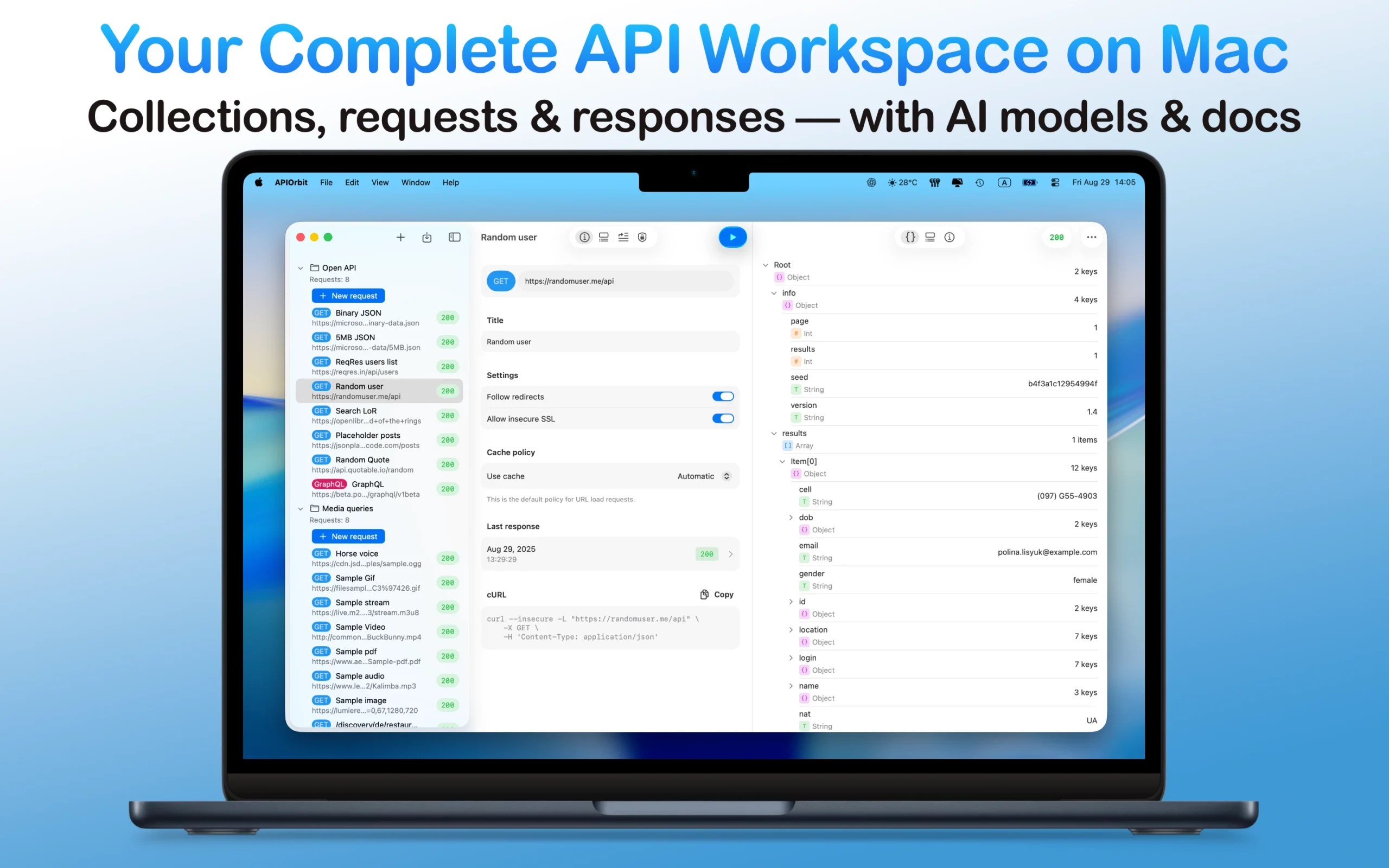
Task: Toggle the sidebar panel icon
Action: click(454, 237)
